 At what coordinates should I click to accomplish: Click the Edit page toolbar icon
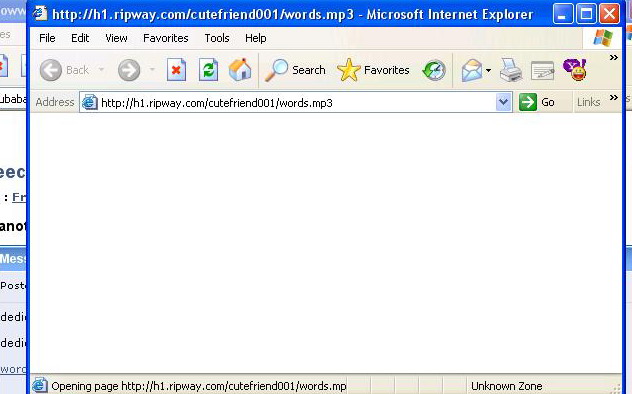pos(542,71)
